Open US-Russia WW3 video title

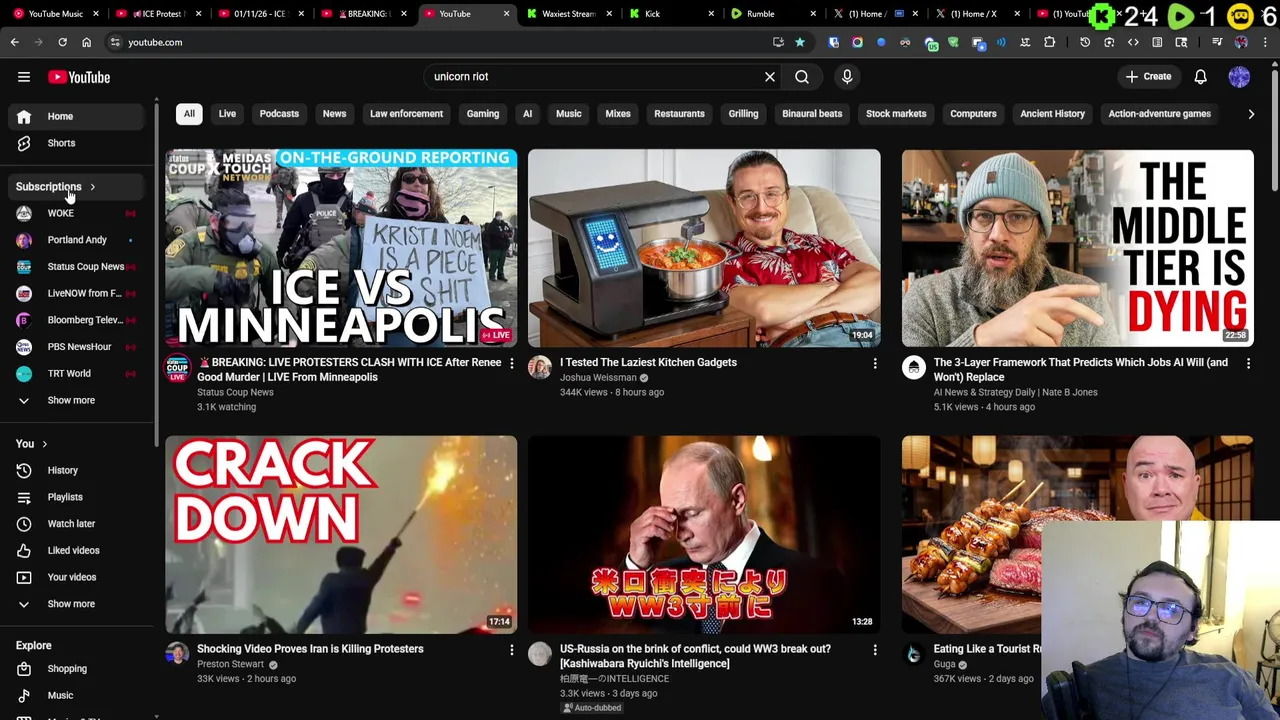click(x=695, y=656)
